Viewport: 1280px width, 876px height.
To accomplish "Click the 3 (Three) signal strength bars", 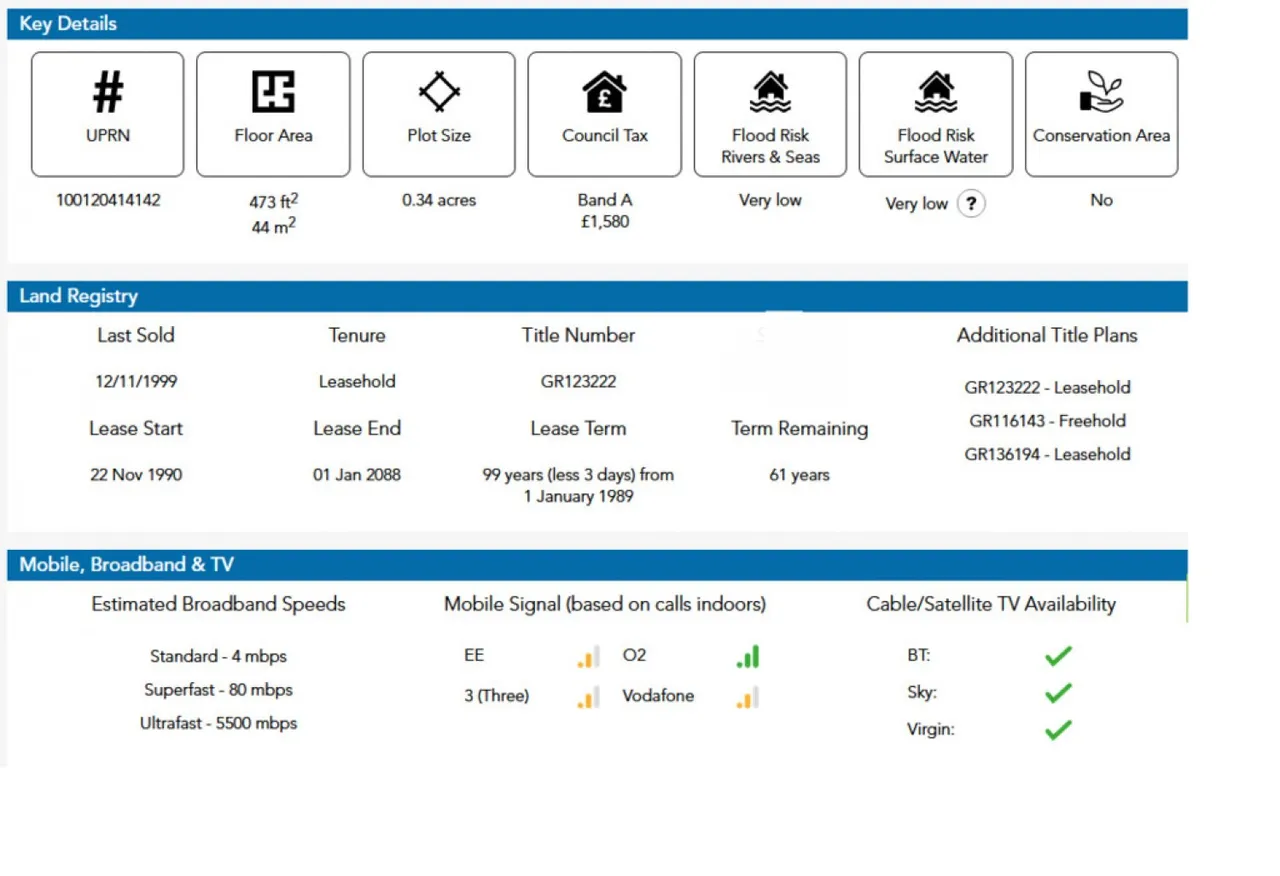I will 588,697.
